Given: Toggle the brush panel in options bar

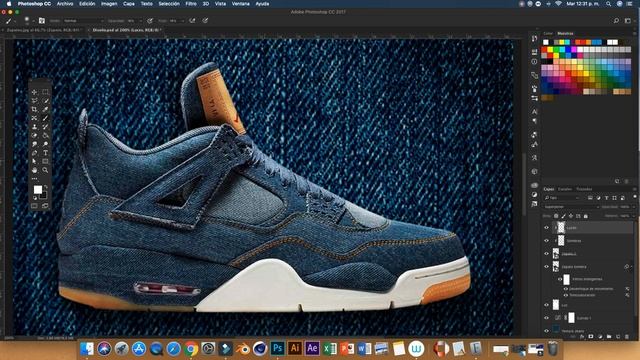Looking at the screenshot, I should [x=42, y=20].
